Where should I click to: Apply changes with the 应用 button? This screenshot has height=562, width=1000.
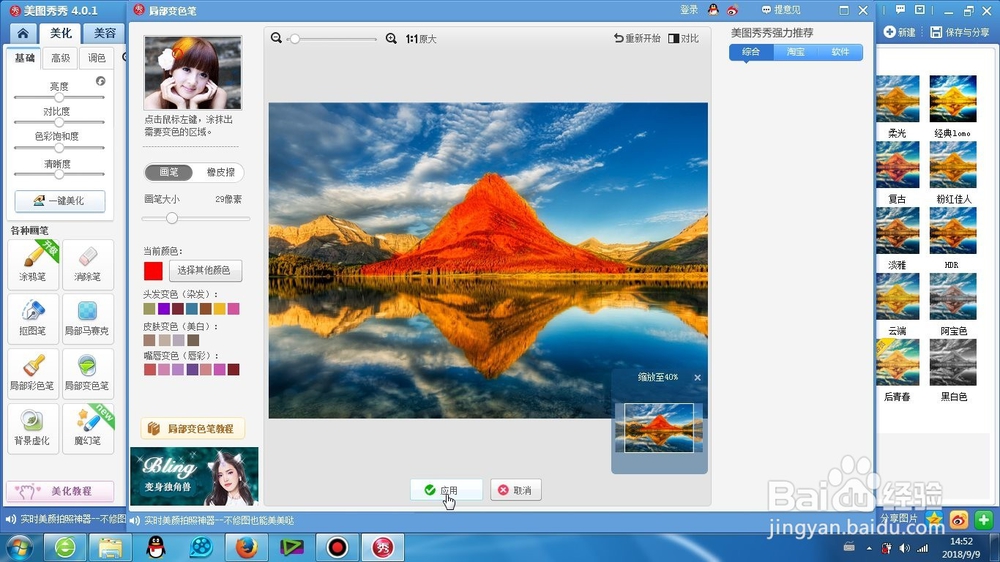coord(446,490)
